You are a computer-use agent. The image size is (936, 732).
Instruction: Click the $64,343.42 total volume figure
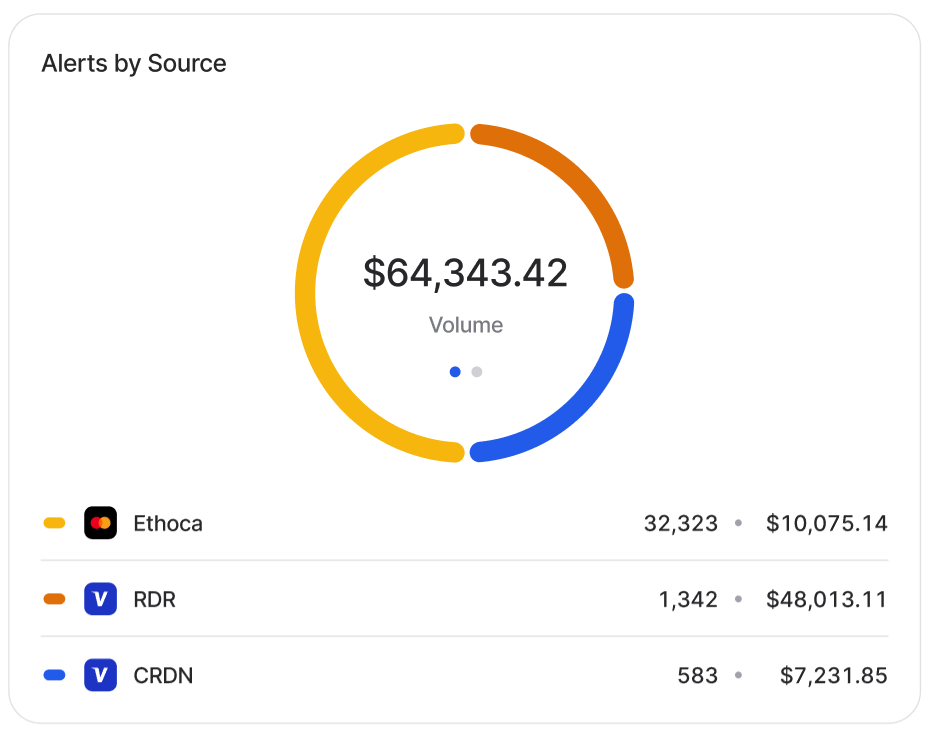click(465, 273)
